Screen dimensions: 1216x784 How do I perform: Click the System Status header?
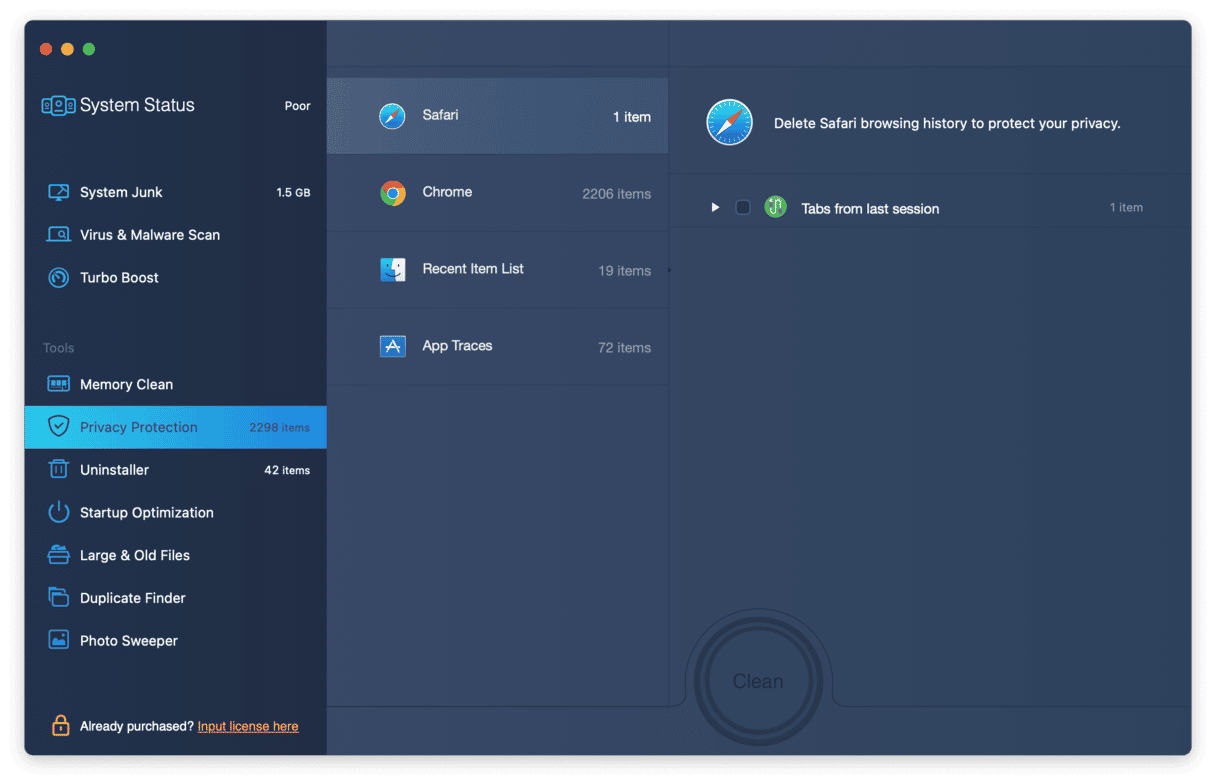137,105
